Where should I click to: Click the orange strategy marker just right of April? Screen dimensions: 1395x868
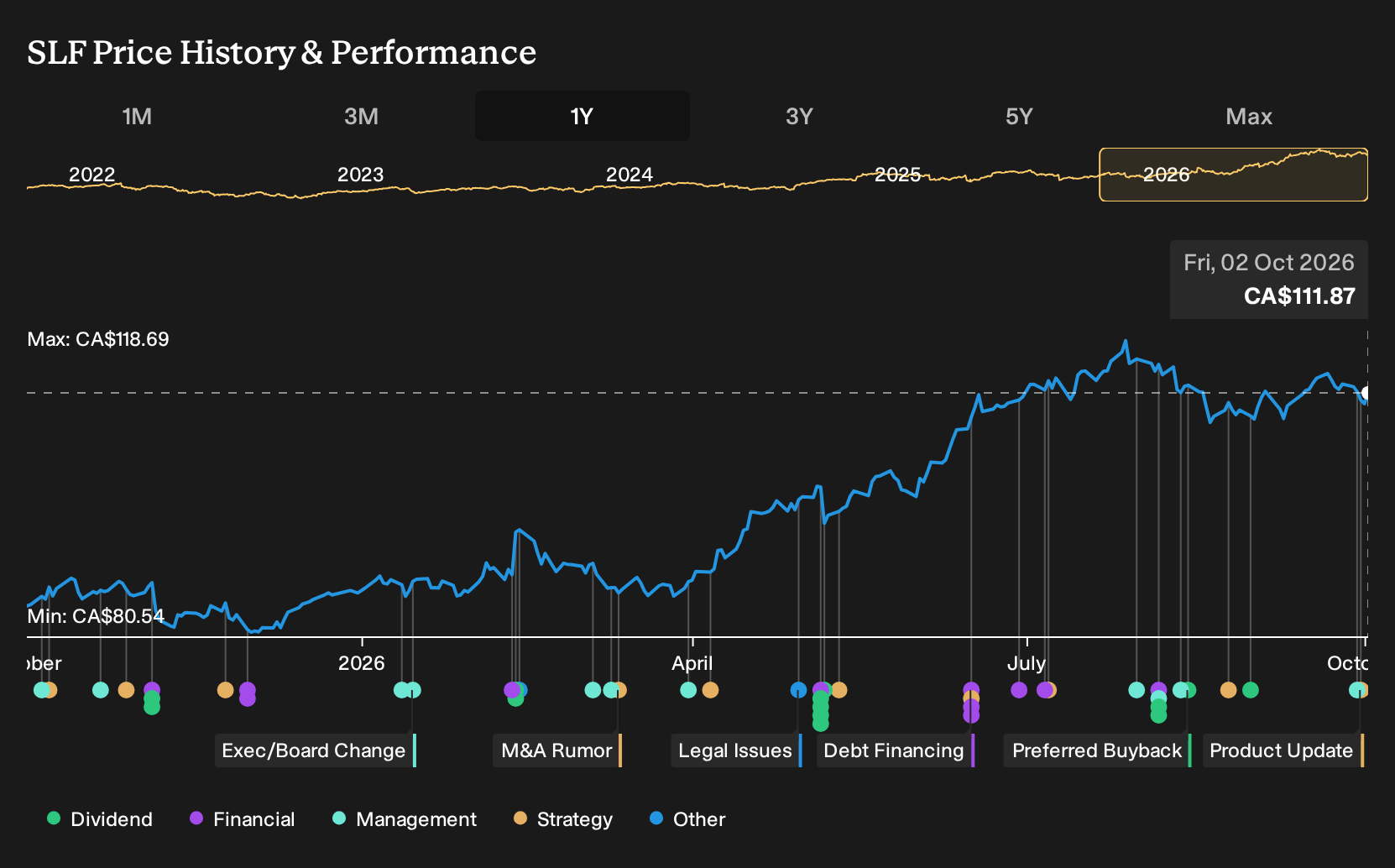click(x=710, y=690)
